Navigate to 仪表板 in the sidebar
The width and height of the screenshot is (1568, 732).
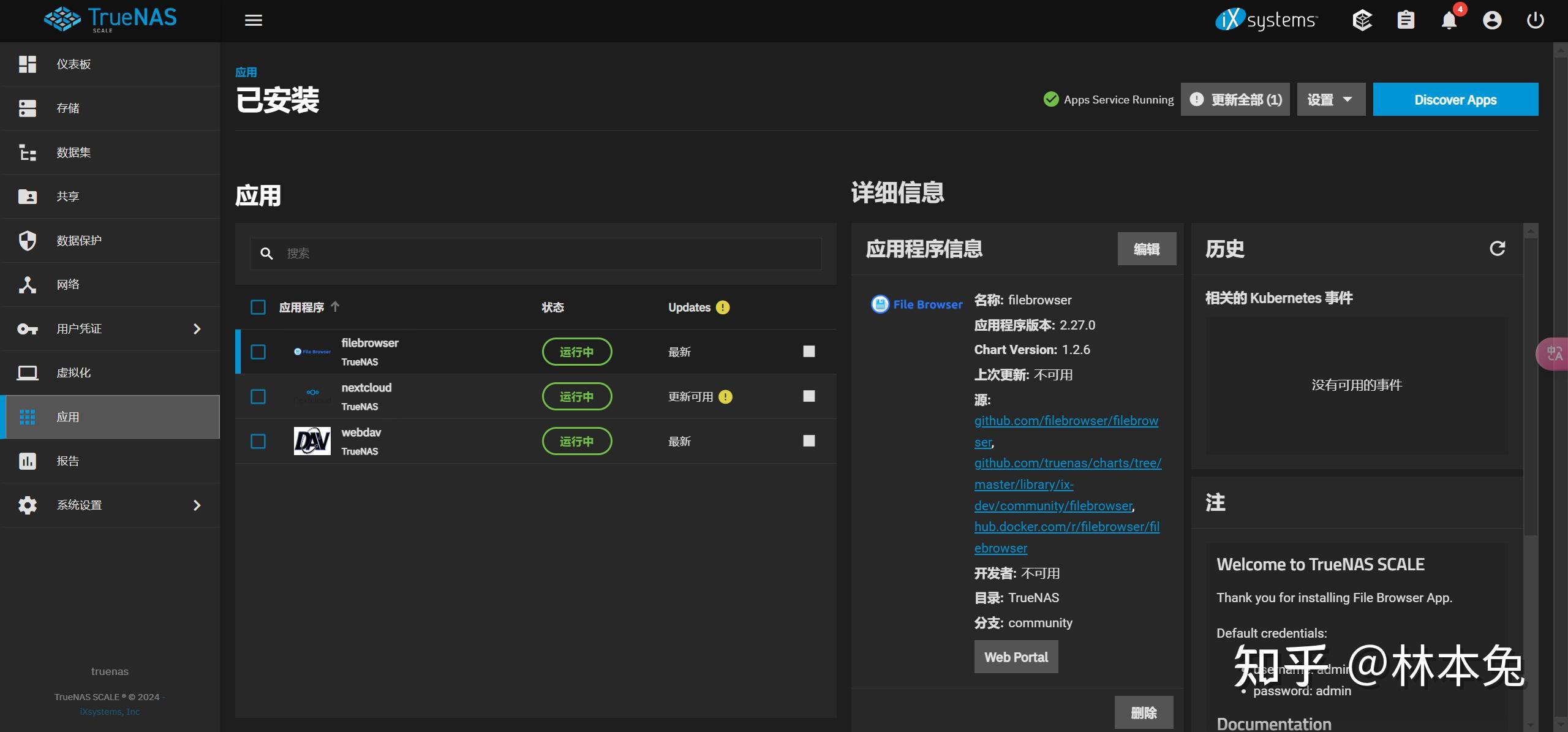(x=73, y=64)
